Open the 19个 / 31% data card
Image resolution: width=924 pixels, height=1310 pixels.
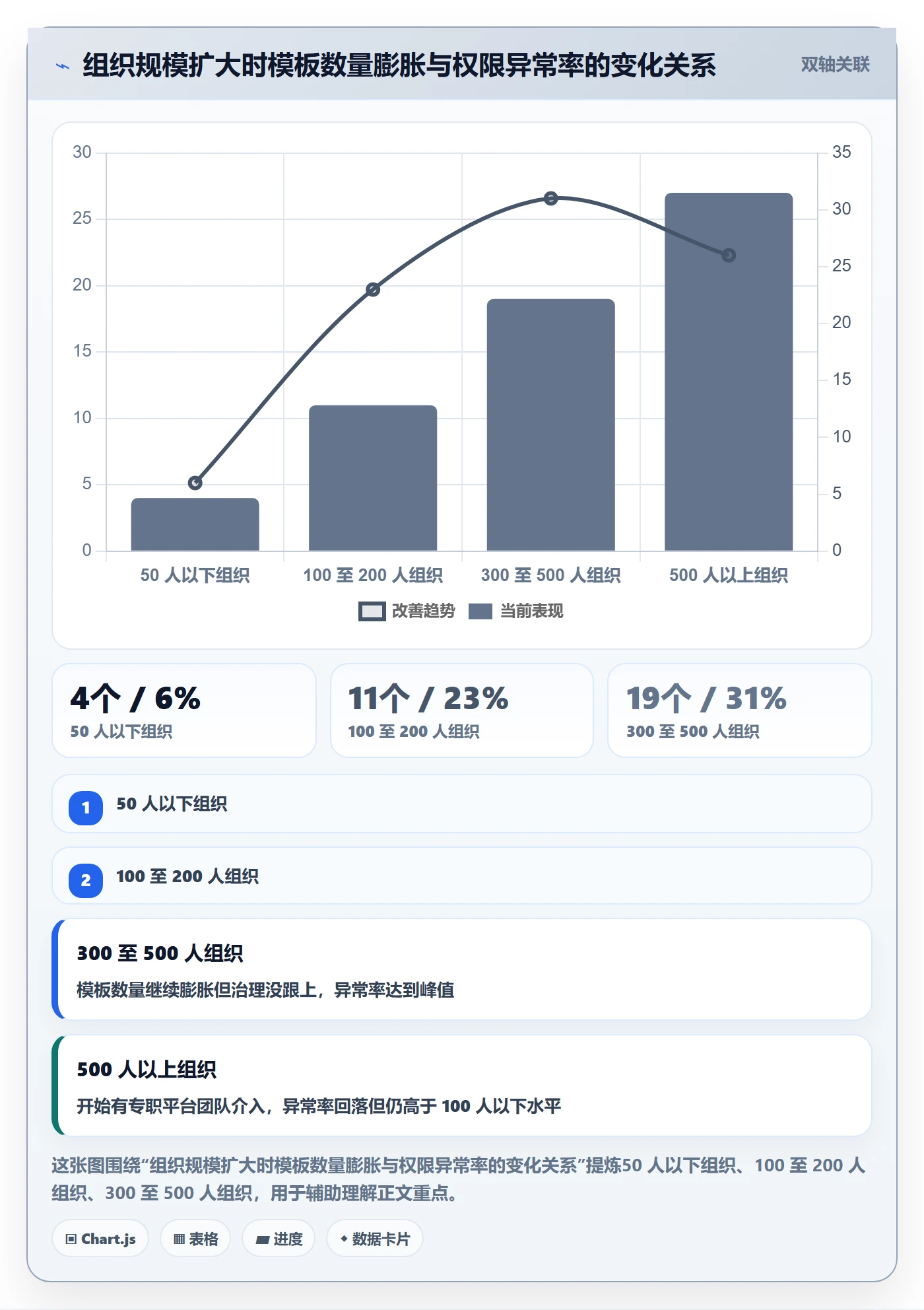point(740,710)
